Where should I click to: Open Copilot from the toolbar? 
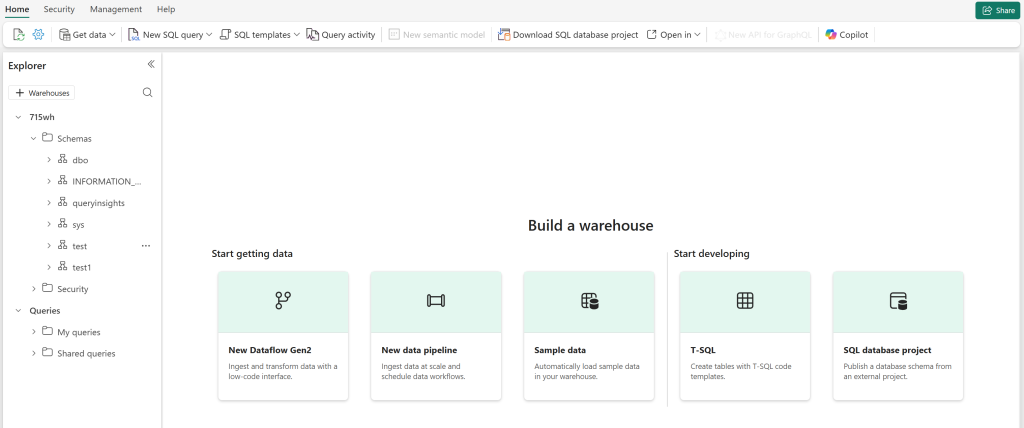coord(846,34)
